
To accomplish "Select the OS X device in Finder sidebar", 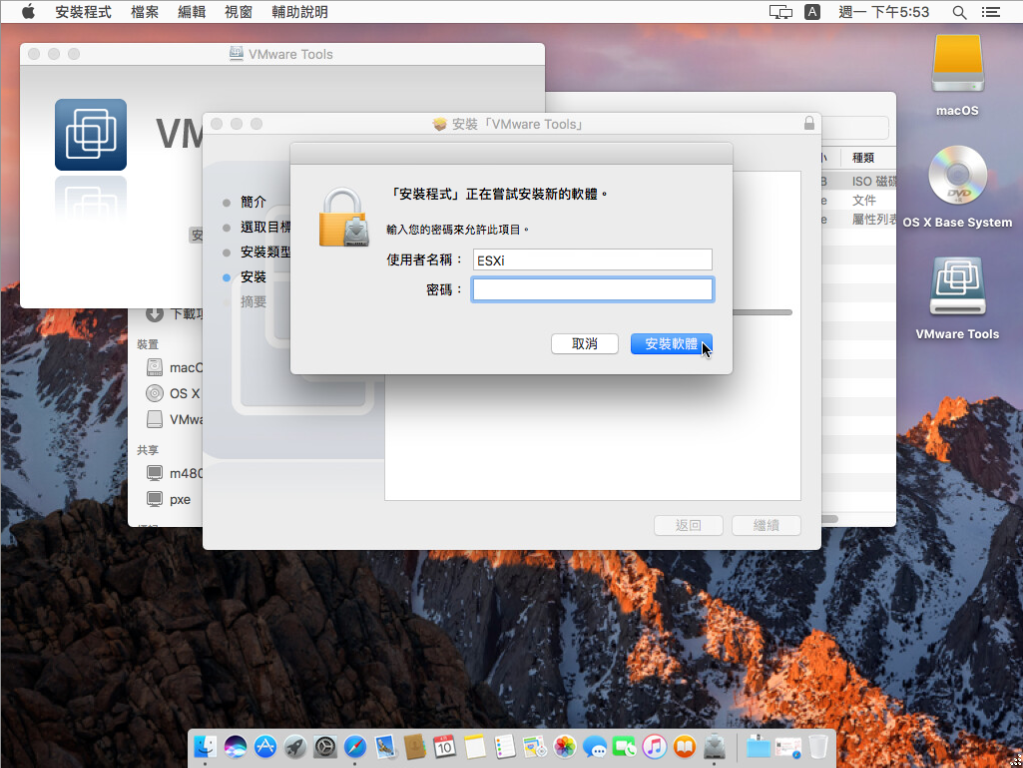I will click(174, 393).
